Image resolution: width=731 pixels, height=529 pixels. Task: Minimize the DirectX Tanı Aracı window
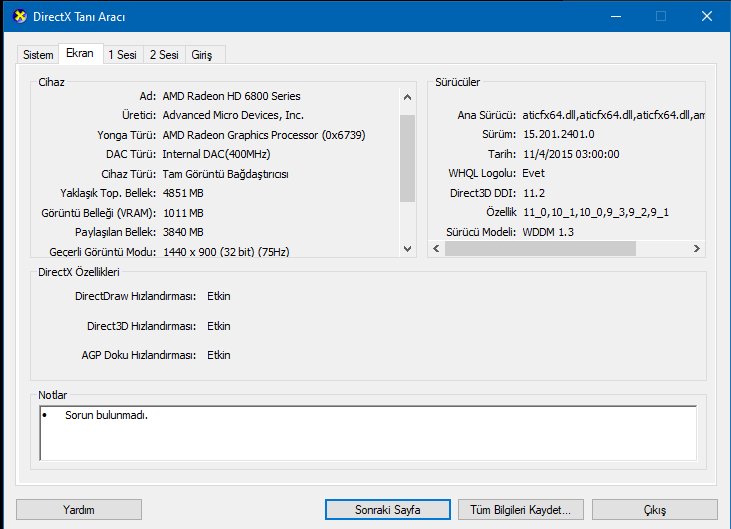[616, 16]
